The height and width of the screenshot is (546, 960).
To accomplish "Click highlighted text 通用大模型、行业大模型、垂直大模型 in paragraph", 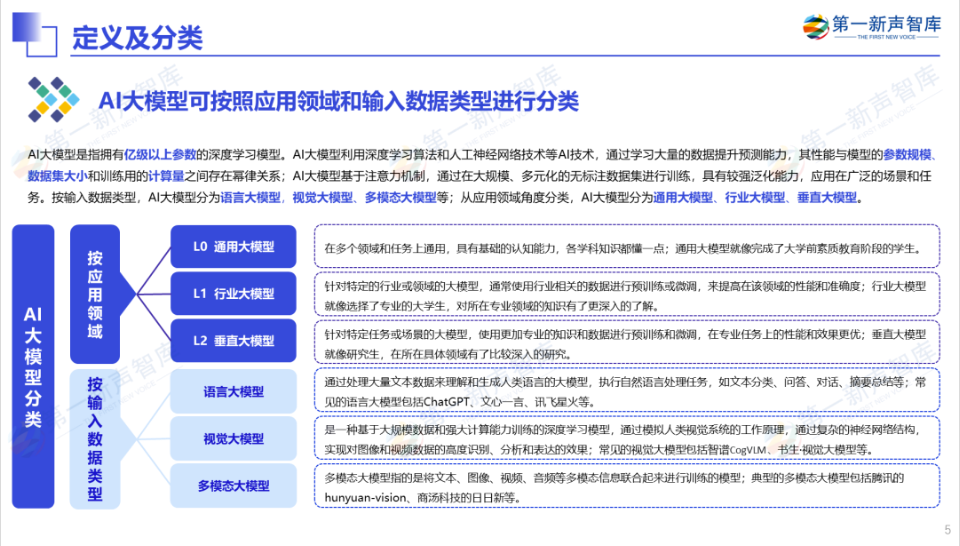I will click(755, 198).
